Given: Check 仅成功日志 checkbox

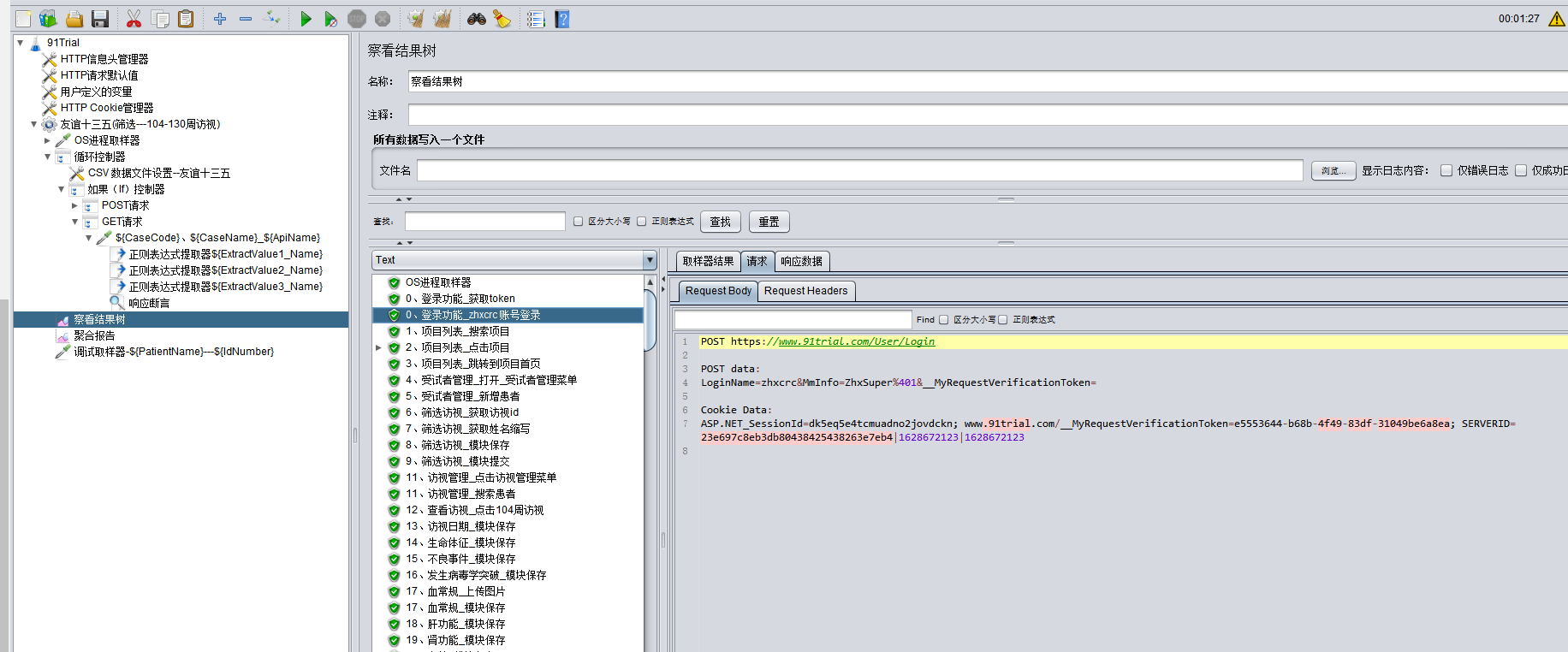Looking at the screenshot, I should tap(1521, 170).
